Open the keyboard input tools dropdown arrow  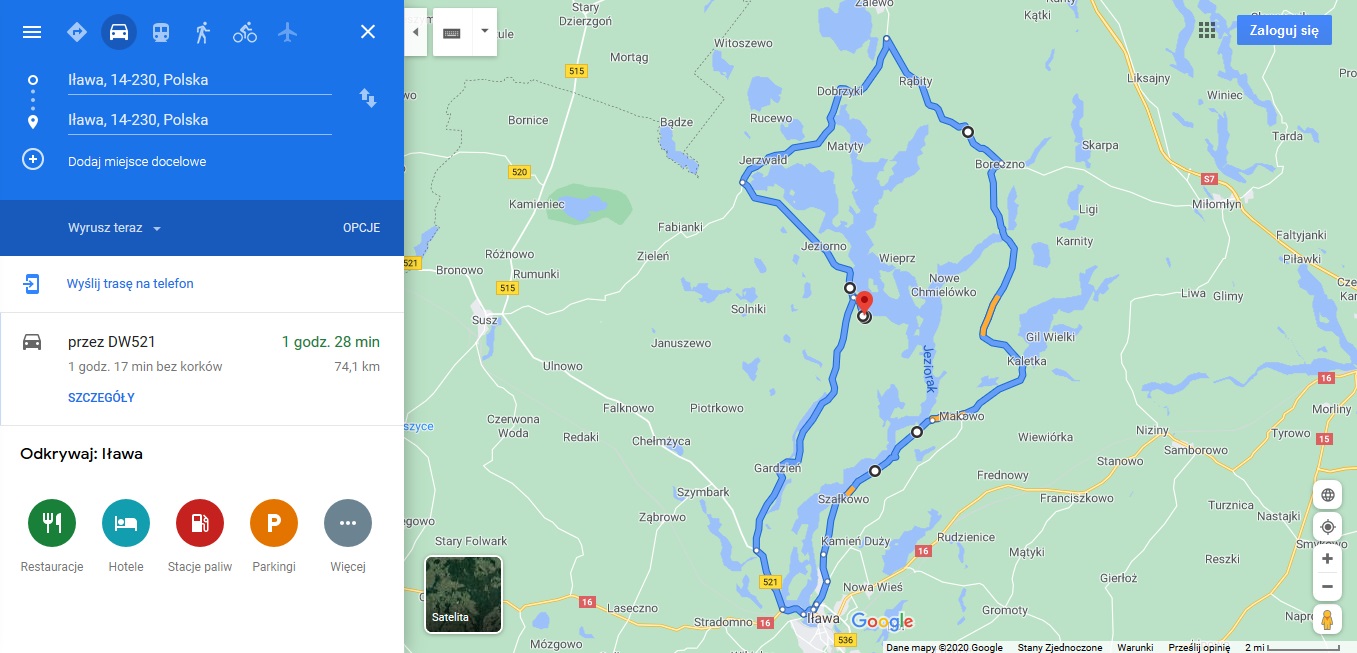484,32
